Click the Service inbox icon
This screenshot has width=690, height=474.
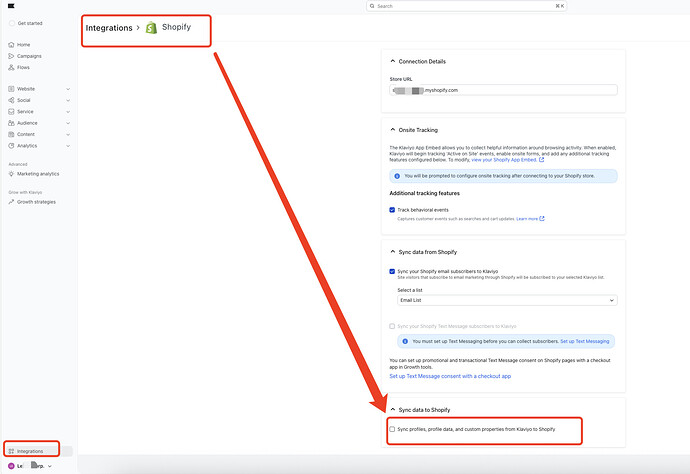pyautogui.click(x=11, y=112)
